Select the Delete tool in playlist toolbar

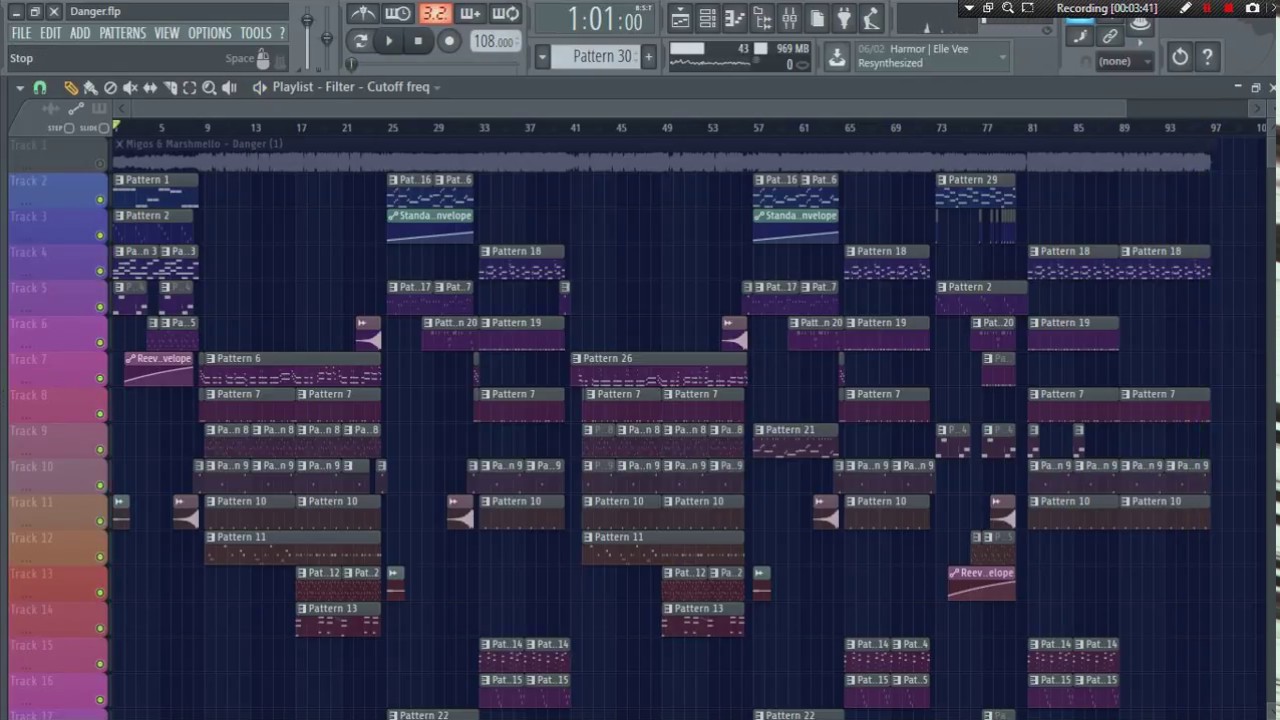111,88
